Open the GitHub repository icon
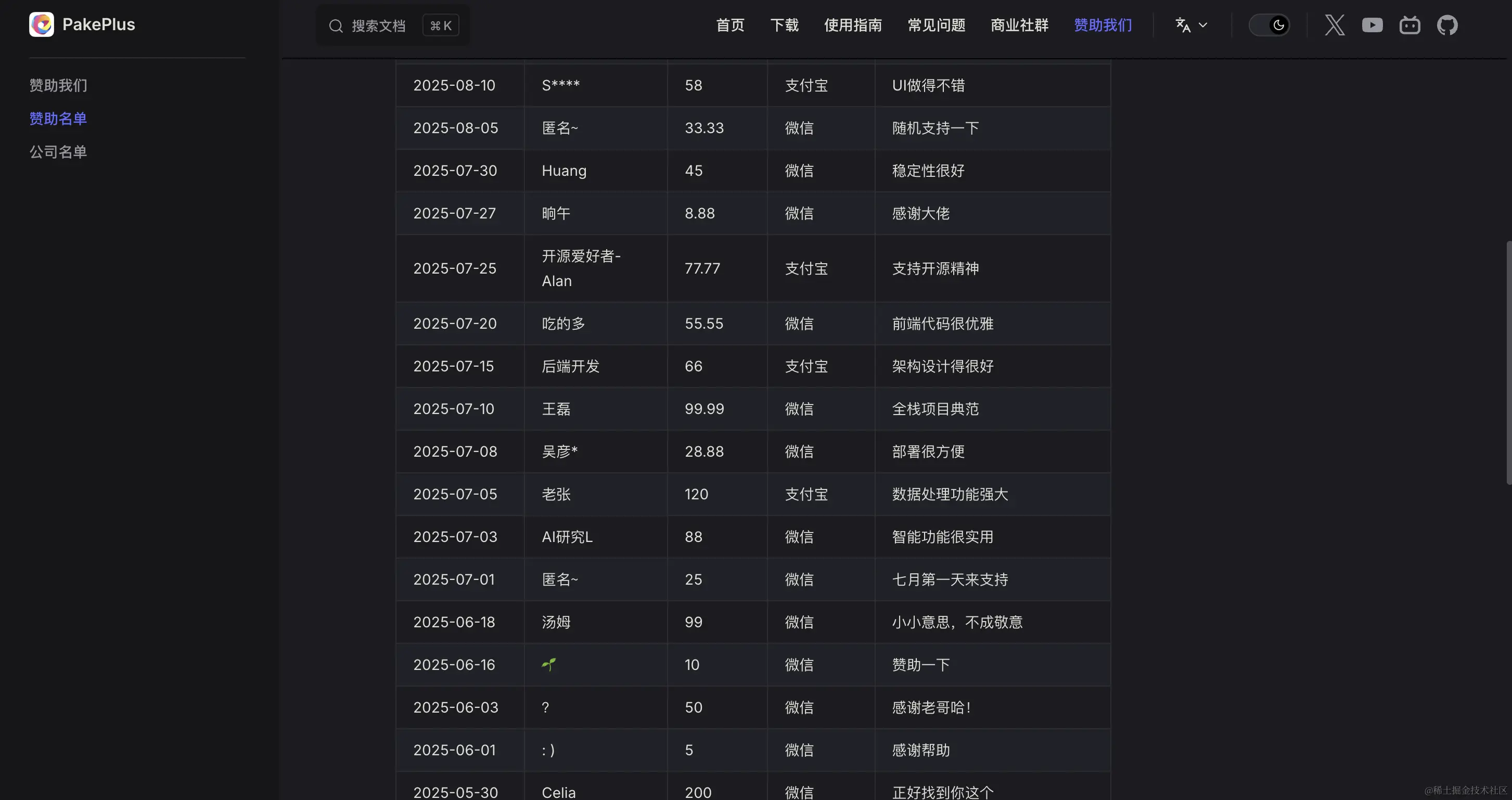The image size is (1512, 800). (1447, 25)
